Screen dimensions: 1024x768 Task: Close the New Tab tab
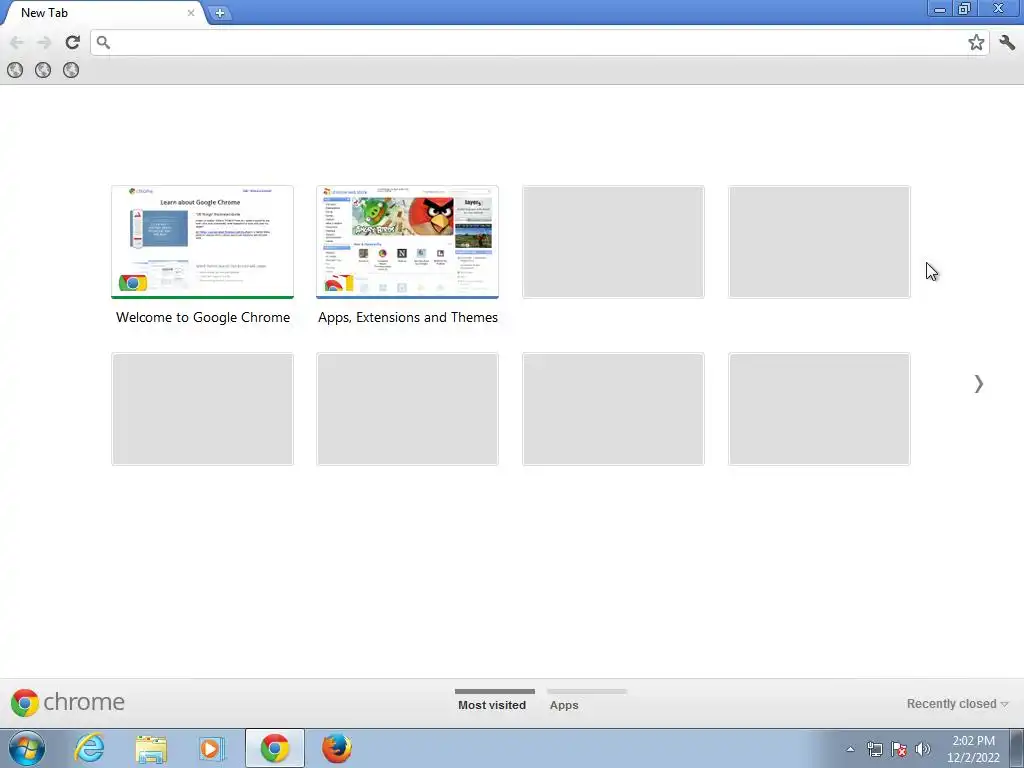(191, 12)
